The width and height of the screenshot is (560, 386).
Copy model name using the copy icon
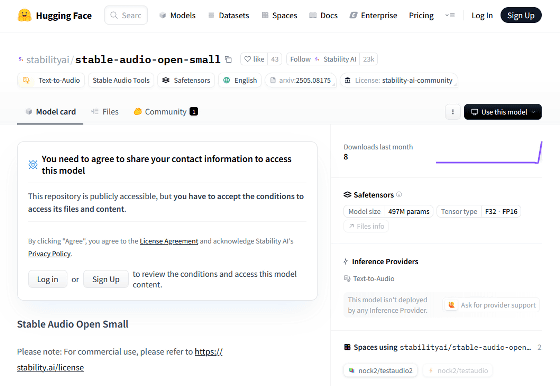pyautogui.click(x=229, y=59)
